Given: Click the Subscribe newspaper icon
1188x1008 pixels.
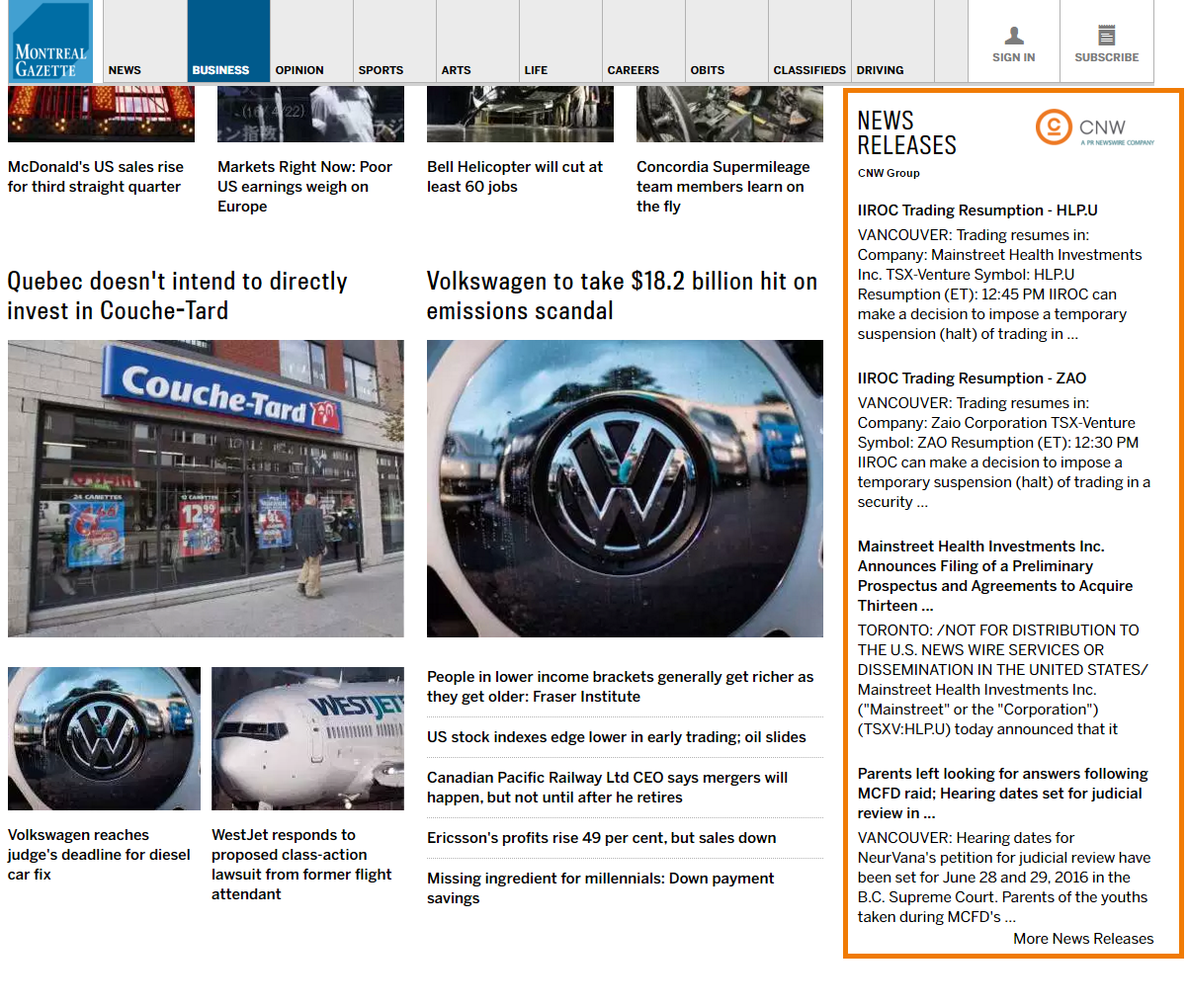Looking at the screenshot, I should [x=1107, y=36].
